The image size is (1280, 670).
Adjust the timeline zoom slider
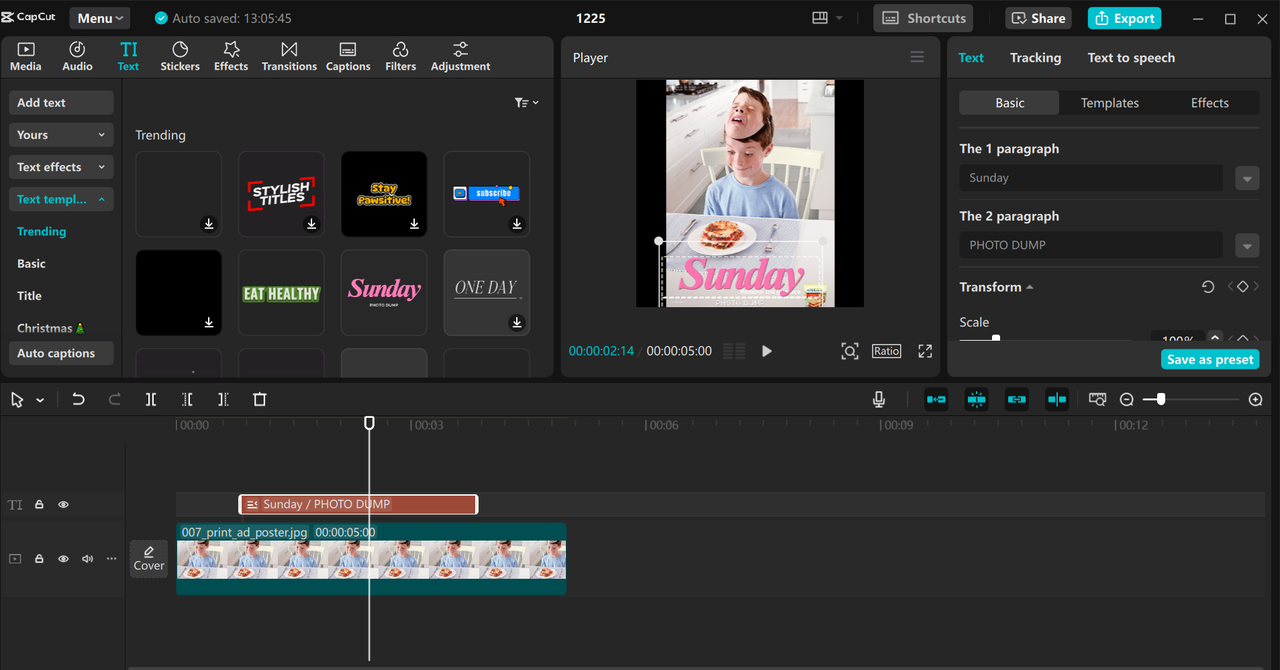[x=1160, y=399]
